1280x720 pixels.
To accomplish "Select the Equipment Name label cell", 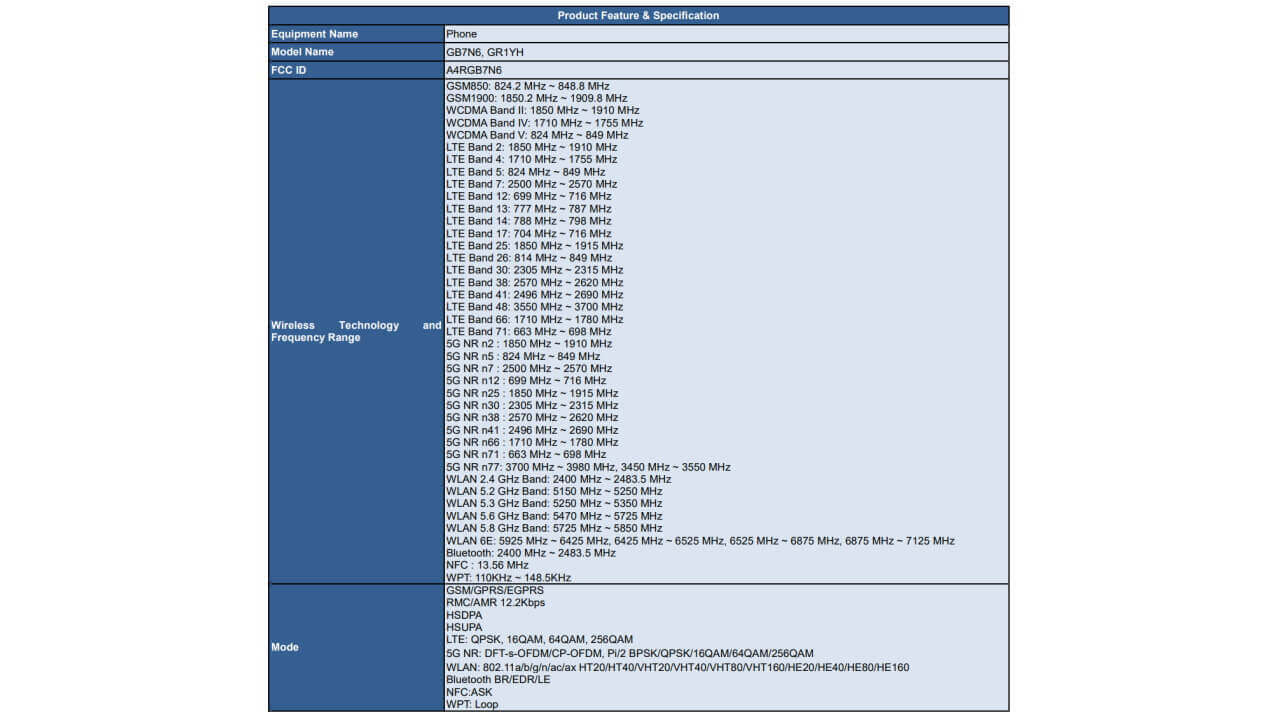I will point(355,34).
